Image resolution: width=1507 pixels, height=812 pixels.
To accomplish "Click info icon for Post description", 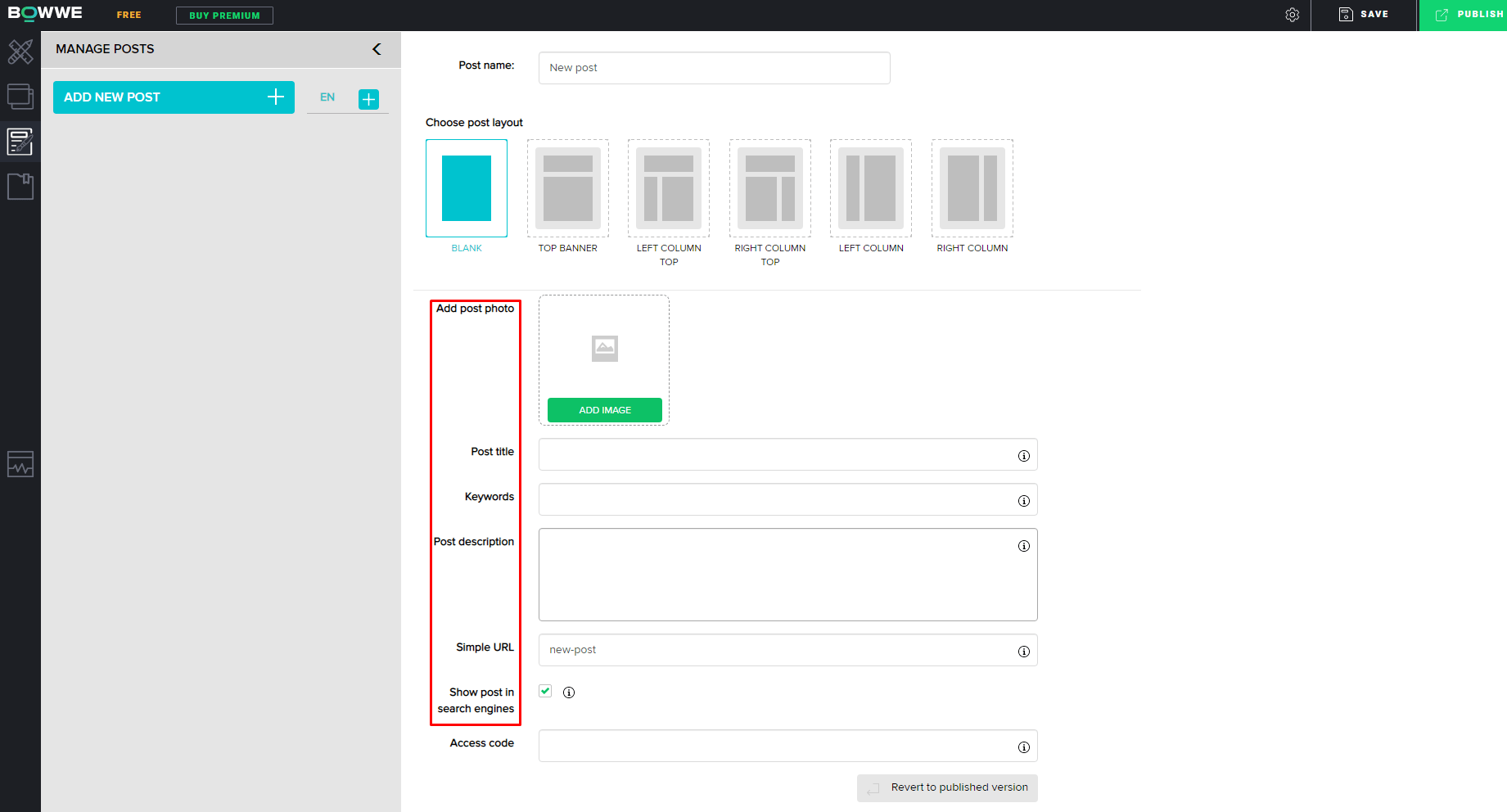I will point(1023,546).
